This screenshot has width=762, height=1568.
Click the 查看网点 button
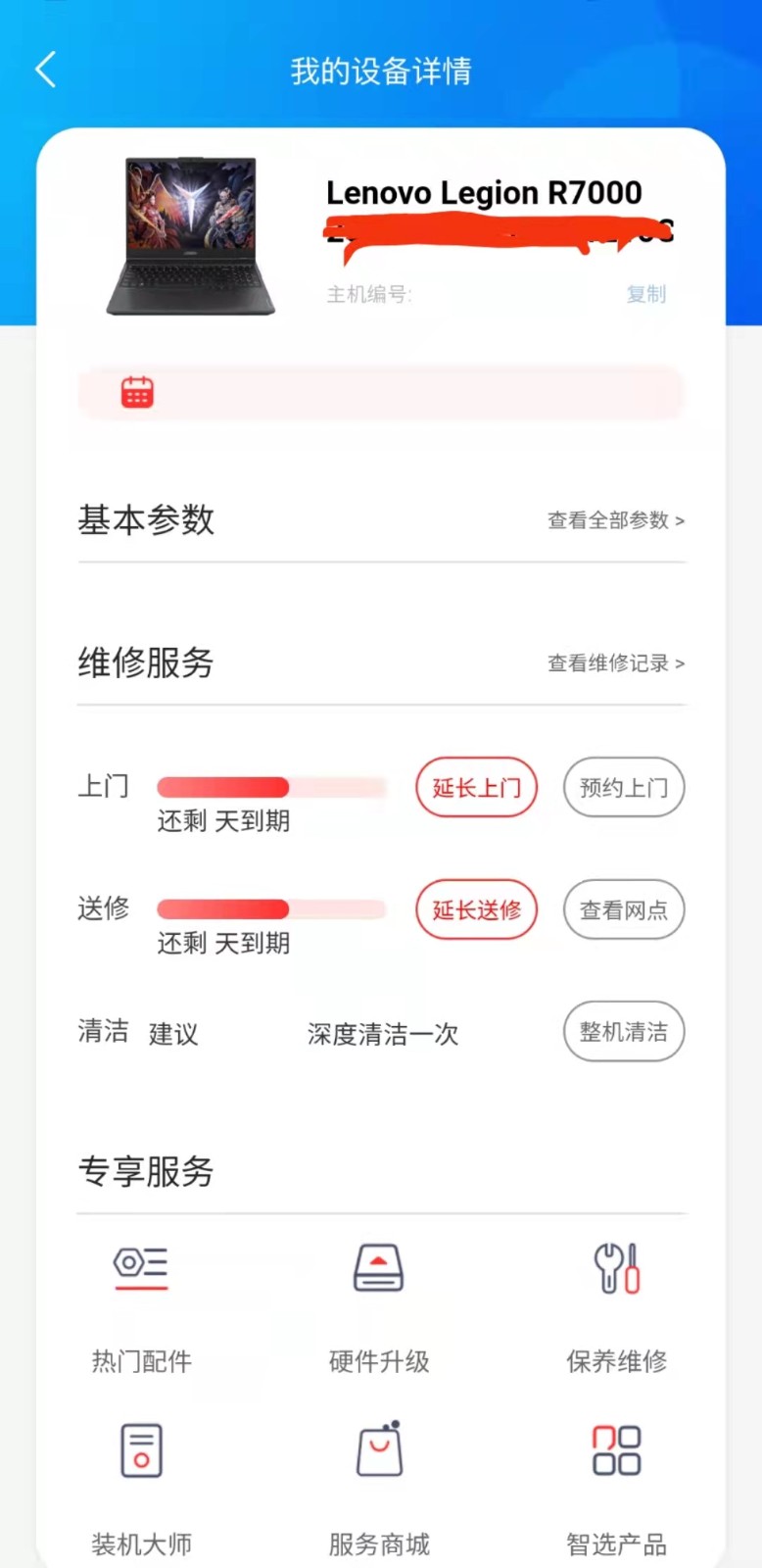[x=624, y=909]
